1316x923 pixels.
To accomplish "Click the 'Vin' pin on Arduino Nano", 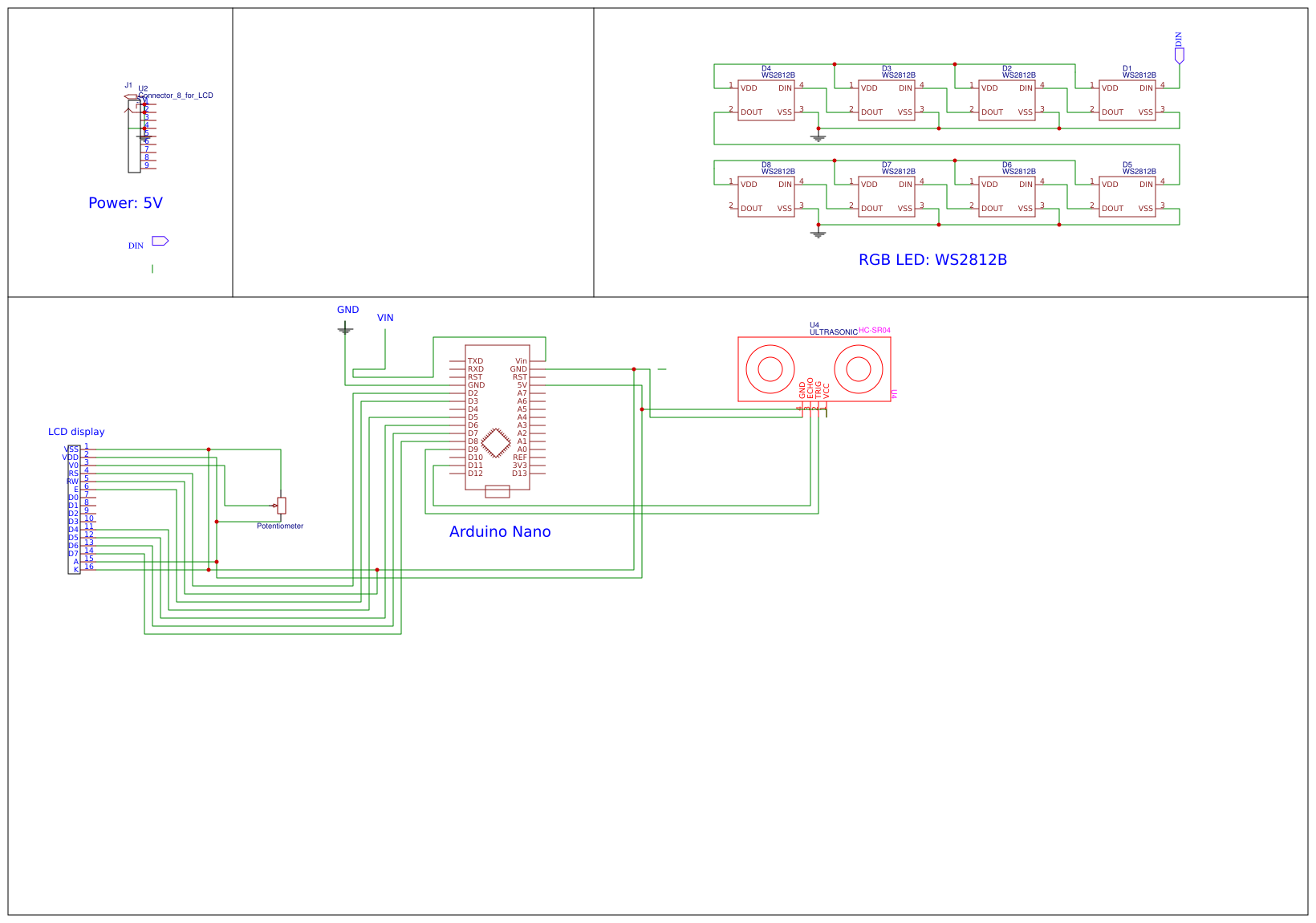I will pos(522,361).
